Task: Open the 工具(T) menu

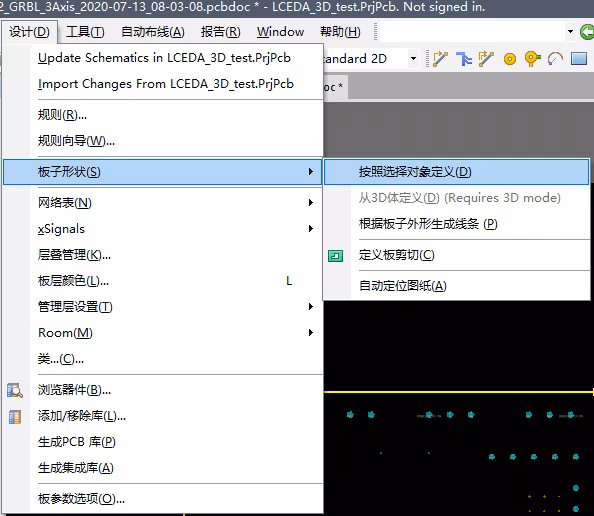Action: (x=85, y=32)
